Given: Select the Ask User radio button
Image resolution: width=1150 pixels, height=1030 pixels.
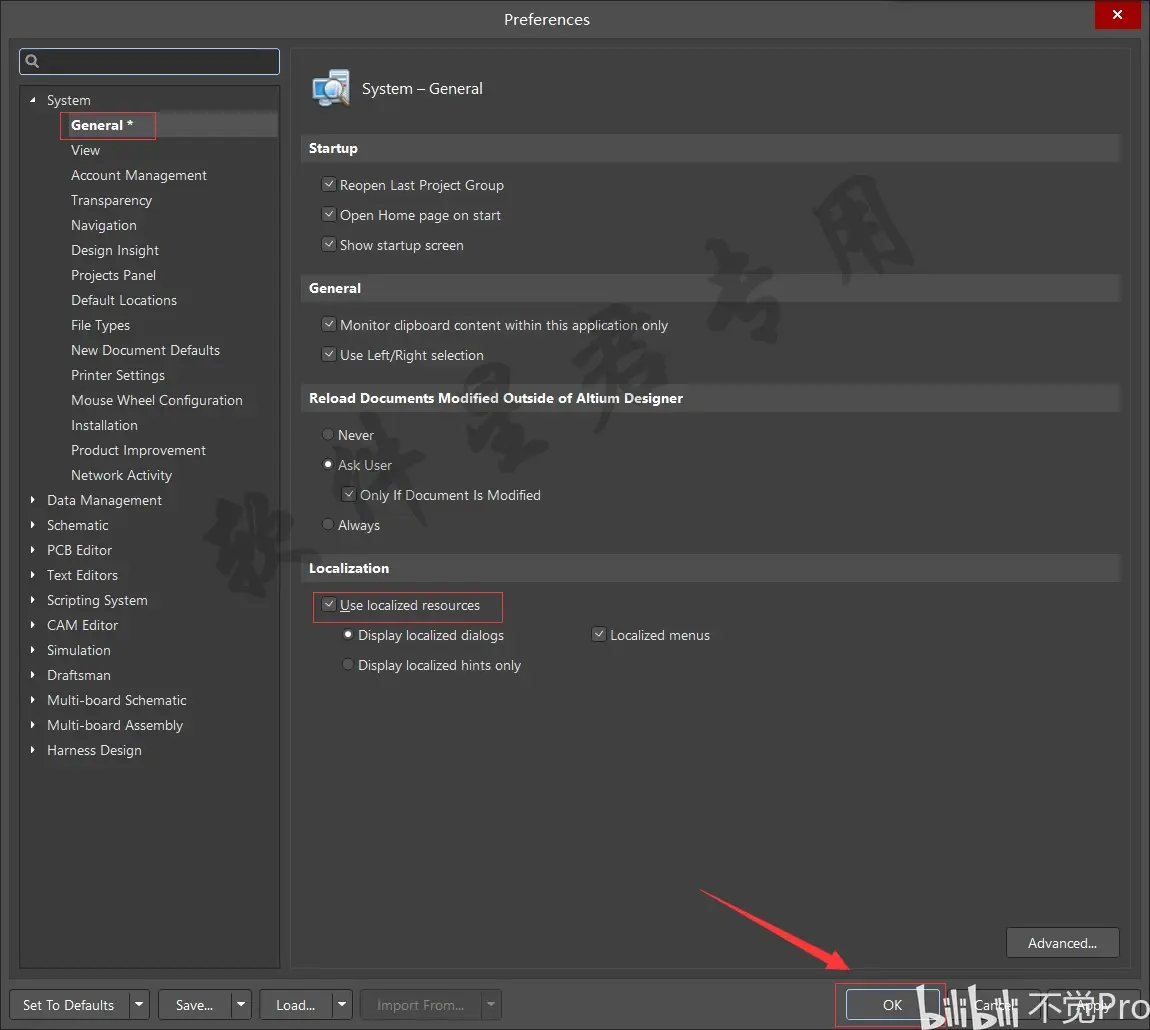Looking at the screenshot, I should point(328,464).
